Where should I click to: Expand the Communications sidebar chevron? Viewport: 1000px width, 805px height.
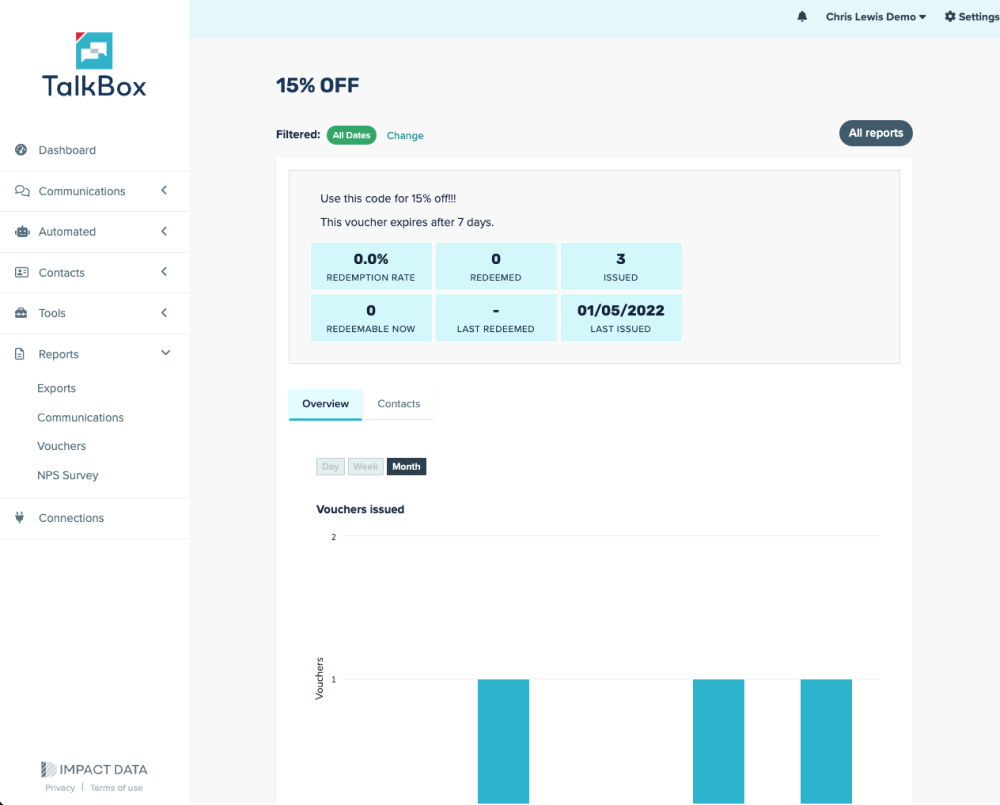pyautogui.click(x=165, y=191)
